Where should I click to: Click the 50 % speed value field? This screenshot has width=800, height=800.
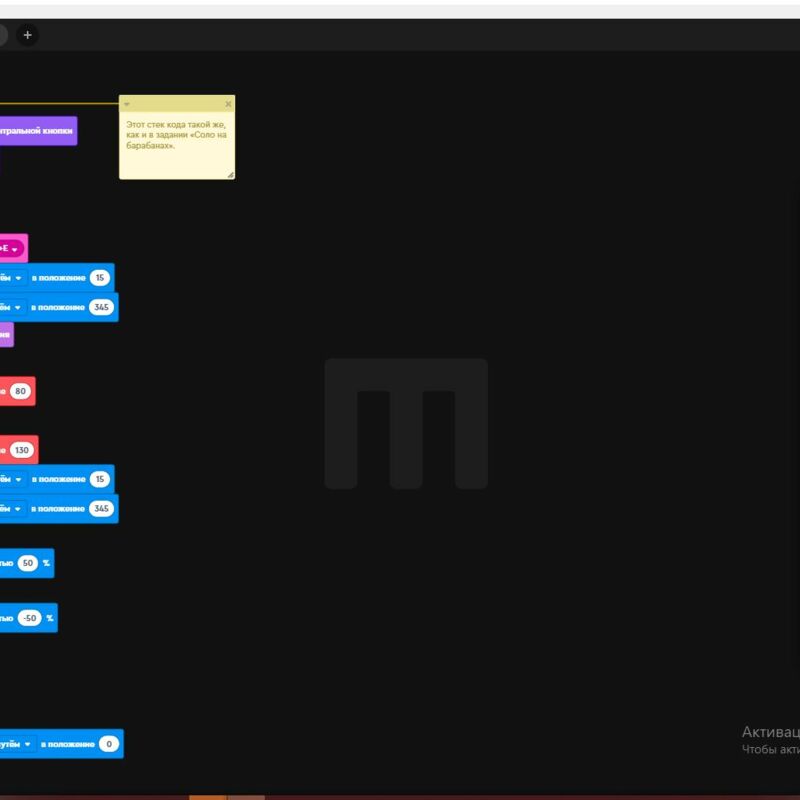point(28,563)
